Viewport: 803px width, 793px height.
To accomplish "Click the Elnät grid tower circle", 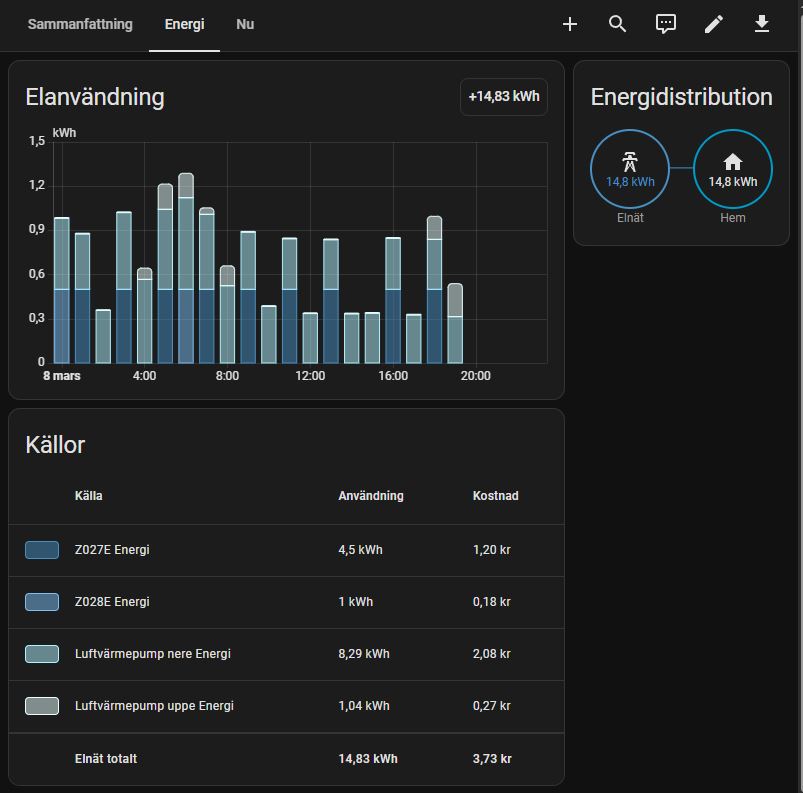I will point(630,168).
